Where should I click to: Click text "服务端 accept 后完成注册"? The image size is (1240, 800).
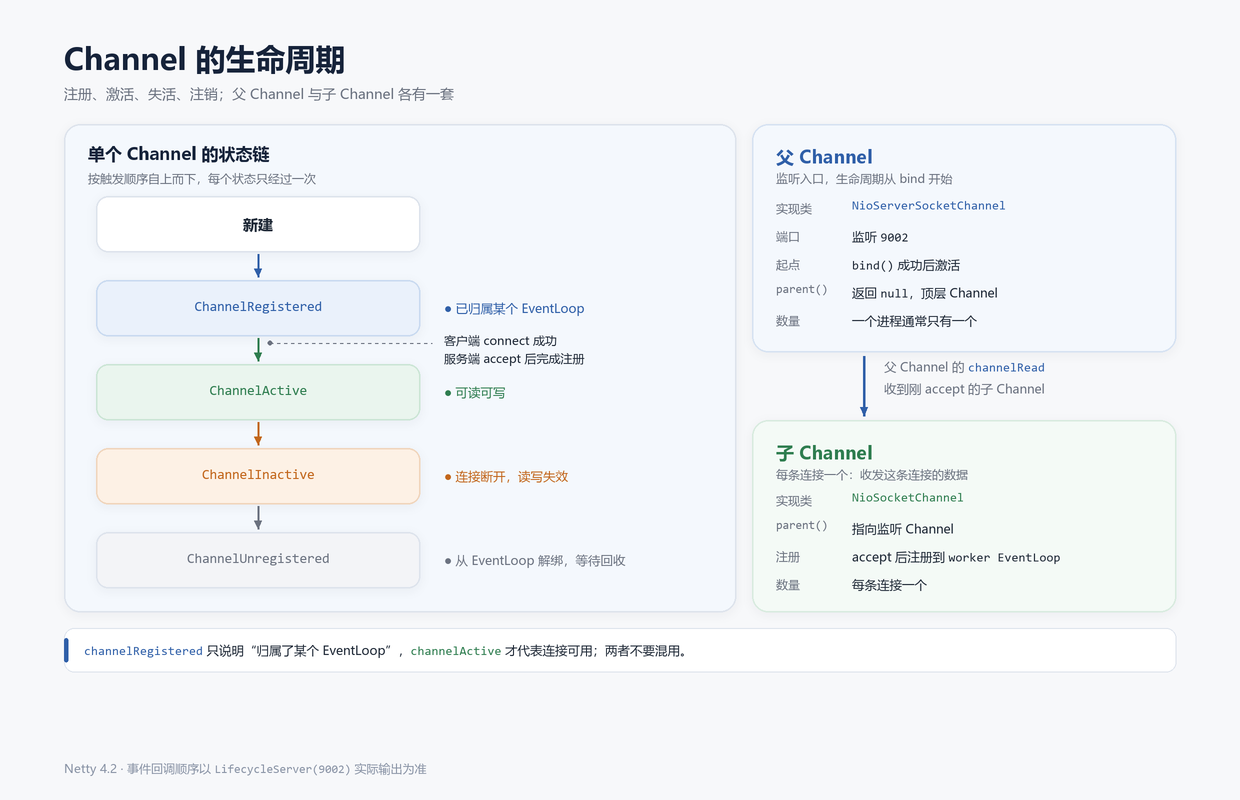[514, 359]
